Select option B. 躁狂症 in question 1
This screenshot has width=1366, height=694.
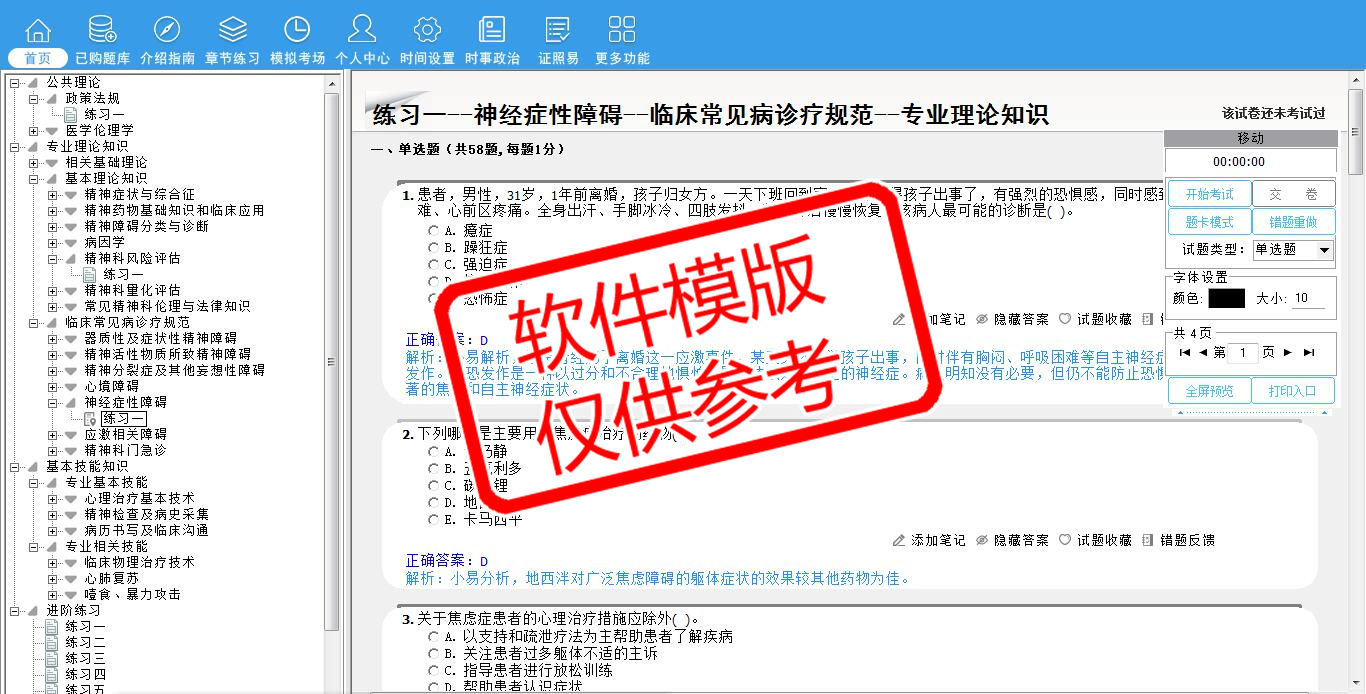pos(433,247)
